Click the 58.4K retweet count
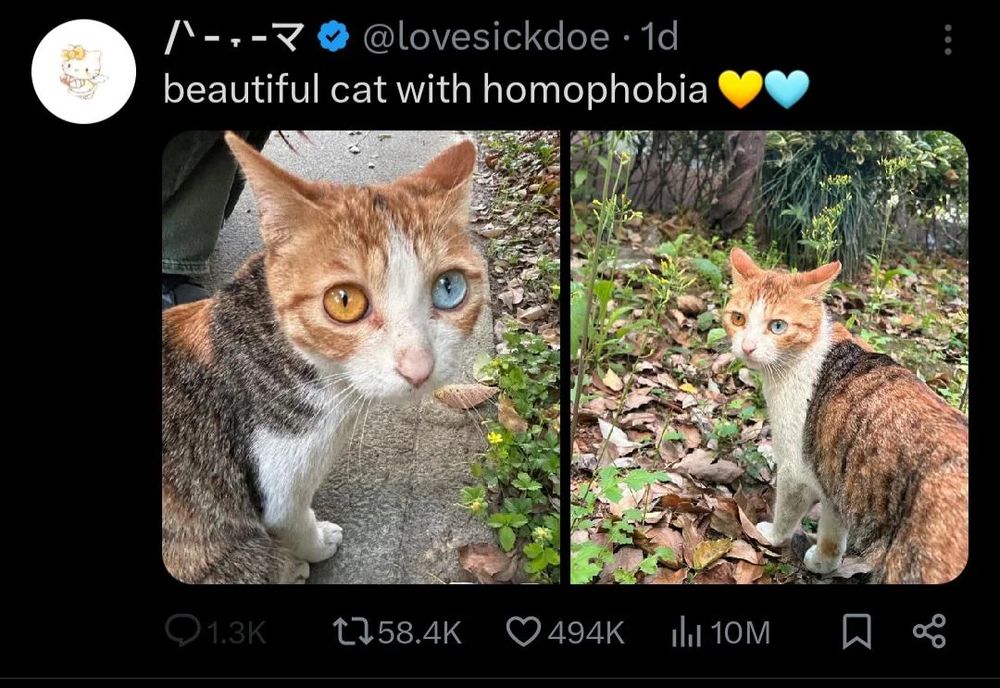The width and height of the screenshot is (1000, 688). [x=420, y=633]
